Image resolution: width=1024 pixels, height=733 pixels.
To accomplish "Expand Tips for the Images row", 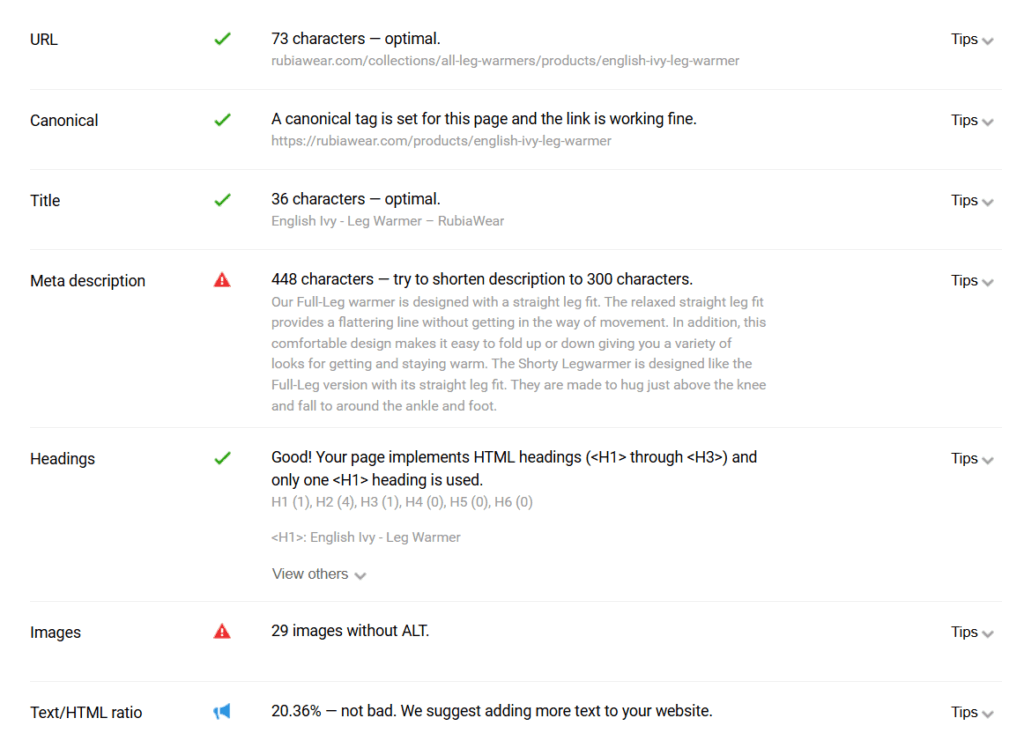I will tap(972, 632).
